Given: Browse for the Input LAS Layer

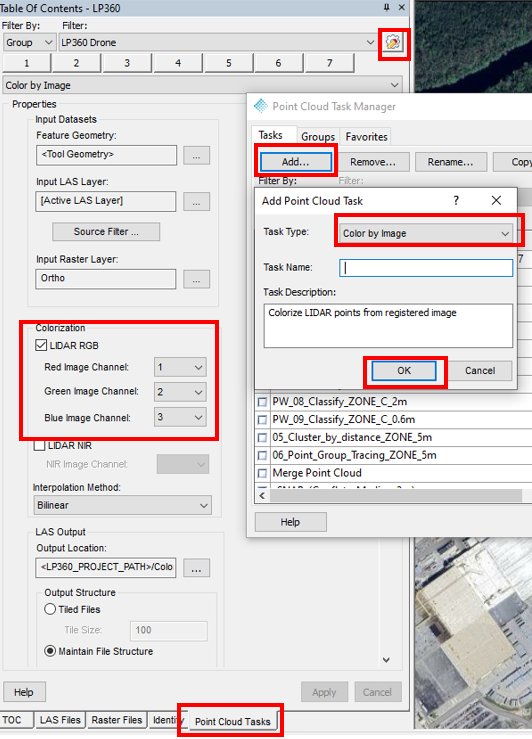Looking at the screenshot, I should 196,202.
